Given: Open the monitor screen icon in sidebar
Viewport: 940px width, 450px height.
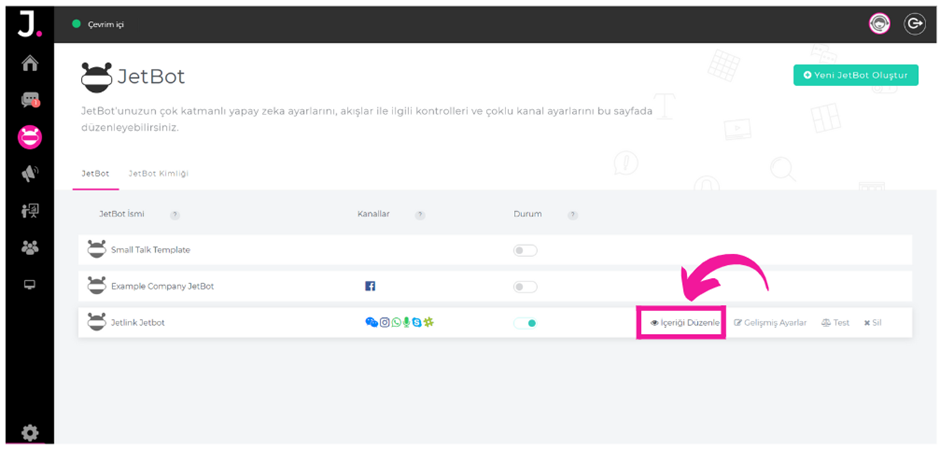Looking at the screenshot, I should (30, 284).
